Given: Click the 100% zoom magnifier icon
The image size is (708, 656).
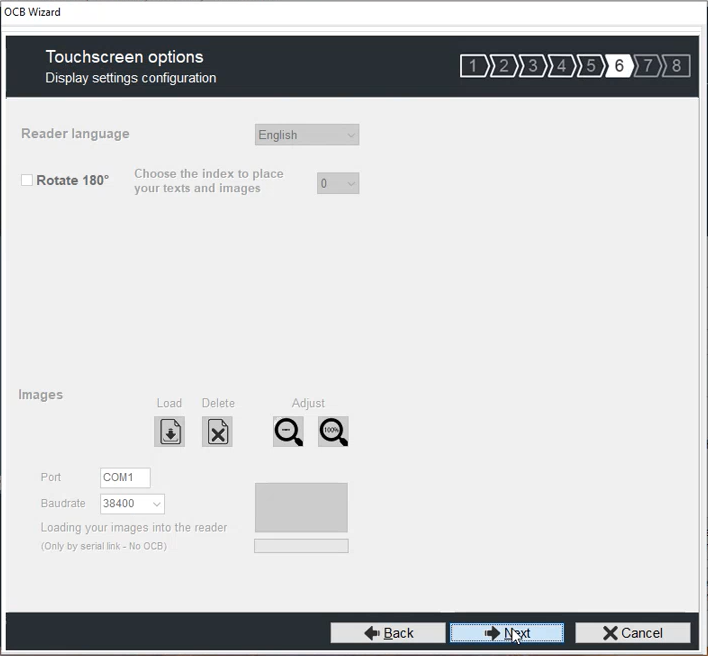Looking at the screenshot, I should click(x=333, y=431).
